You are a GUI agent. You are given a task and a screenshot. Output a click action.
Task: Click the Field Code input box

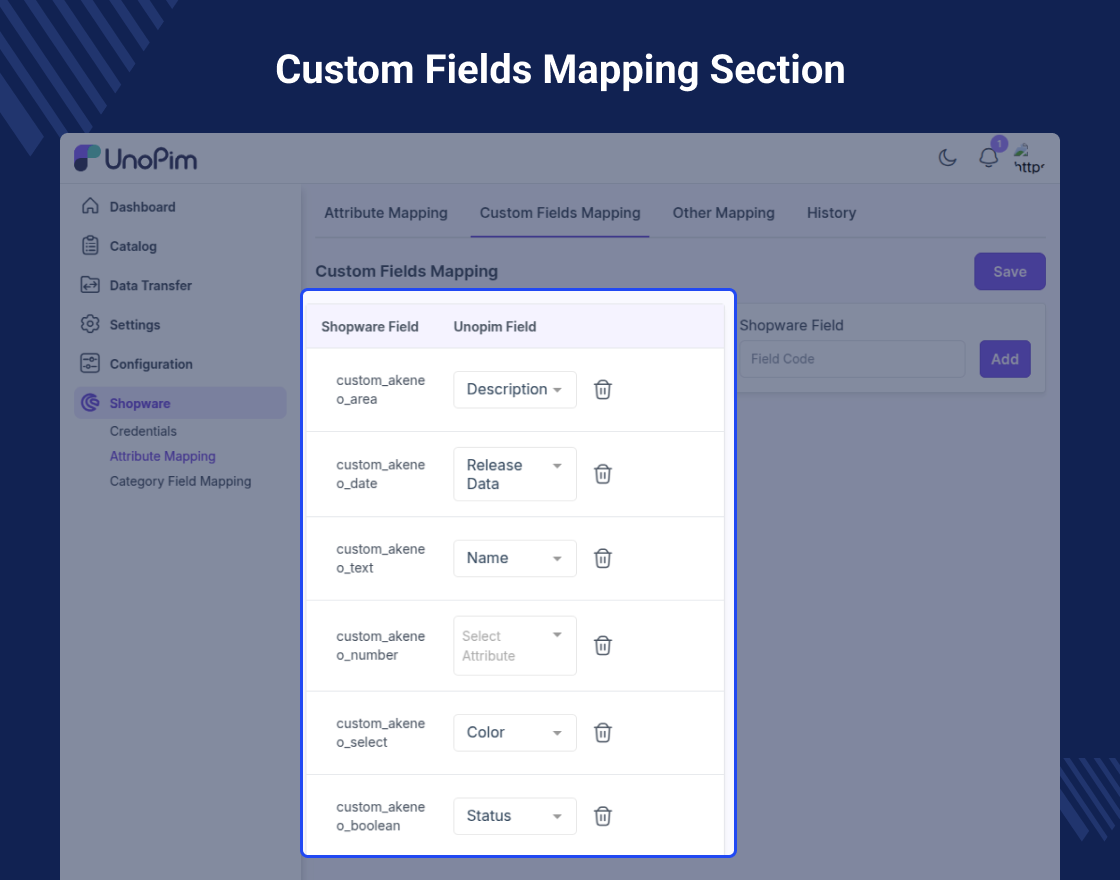click(852, 359)
